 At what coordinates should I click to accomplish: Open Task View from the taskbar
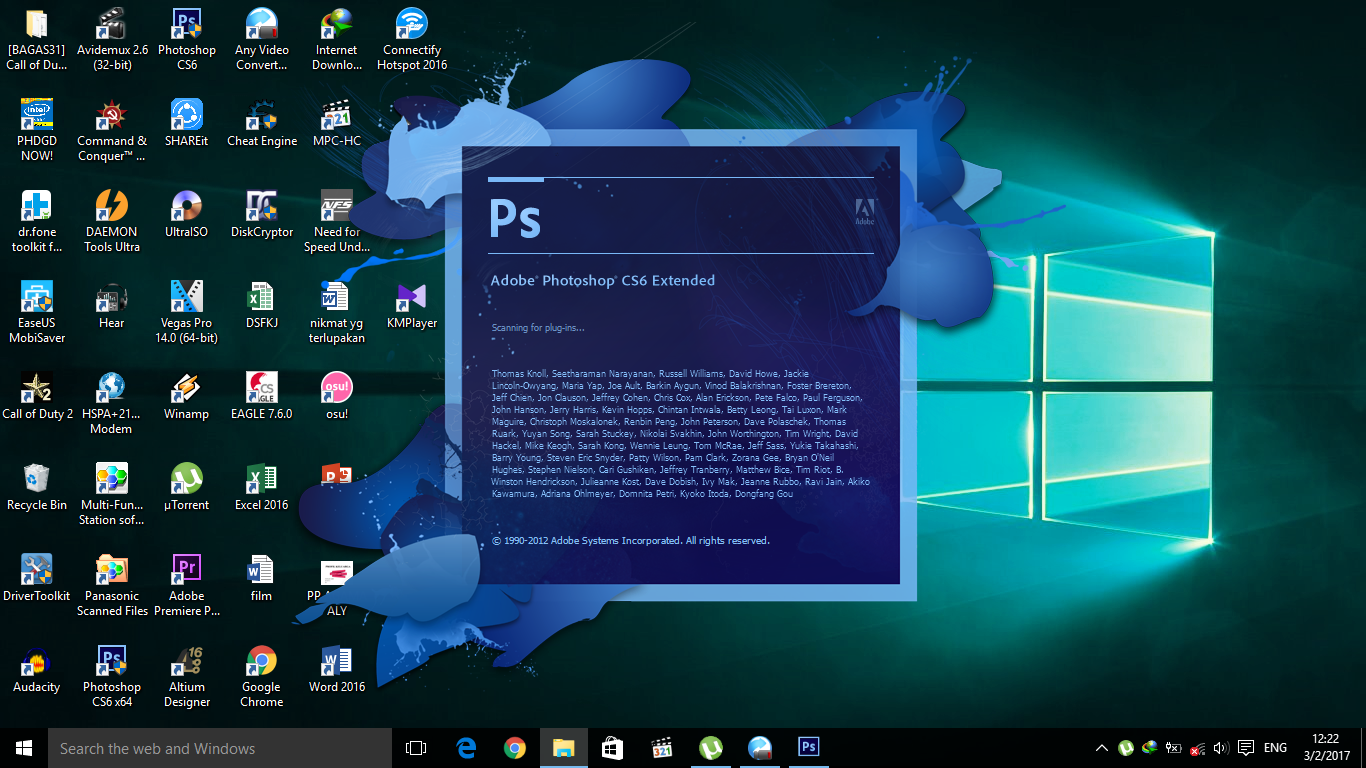pyautogui.click(x=416, y=748)
